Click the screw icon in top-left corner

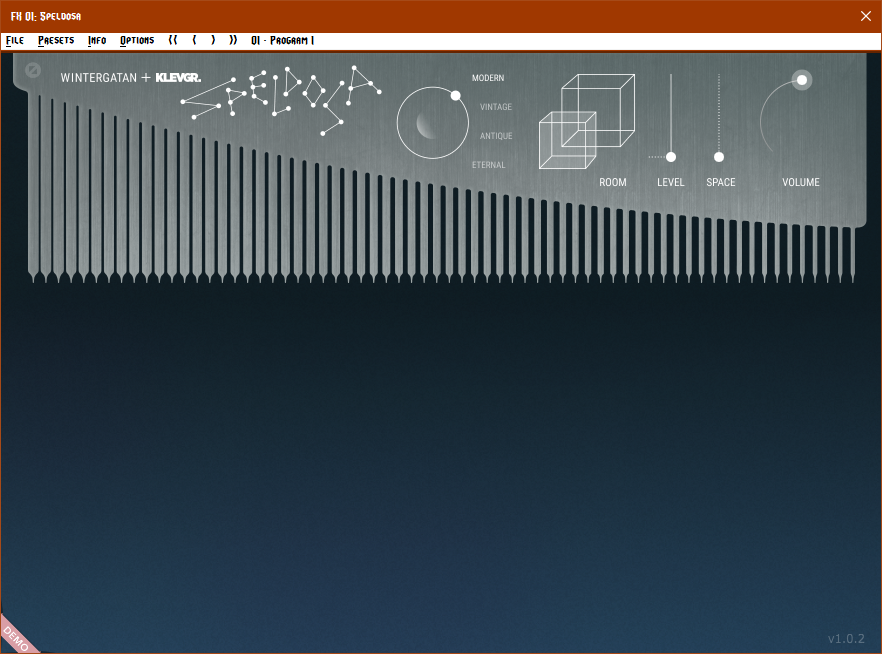tap(33, 71)
